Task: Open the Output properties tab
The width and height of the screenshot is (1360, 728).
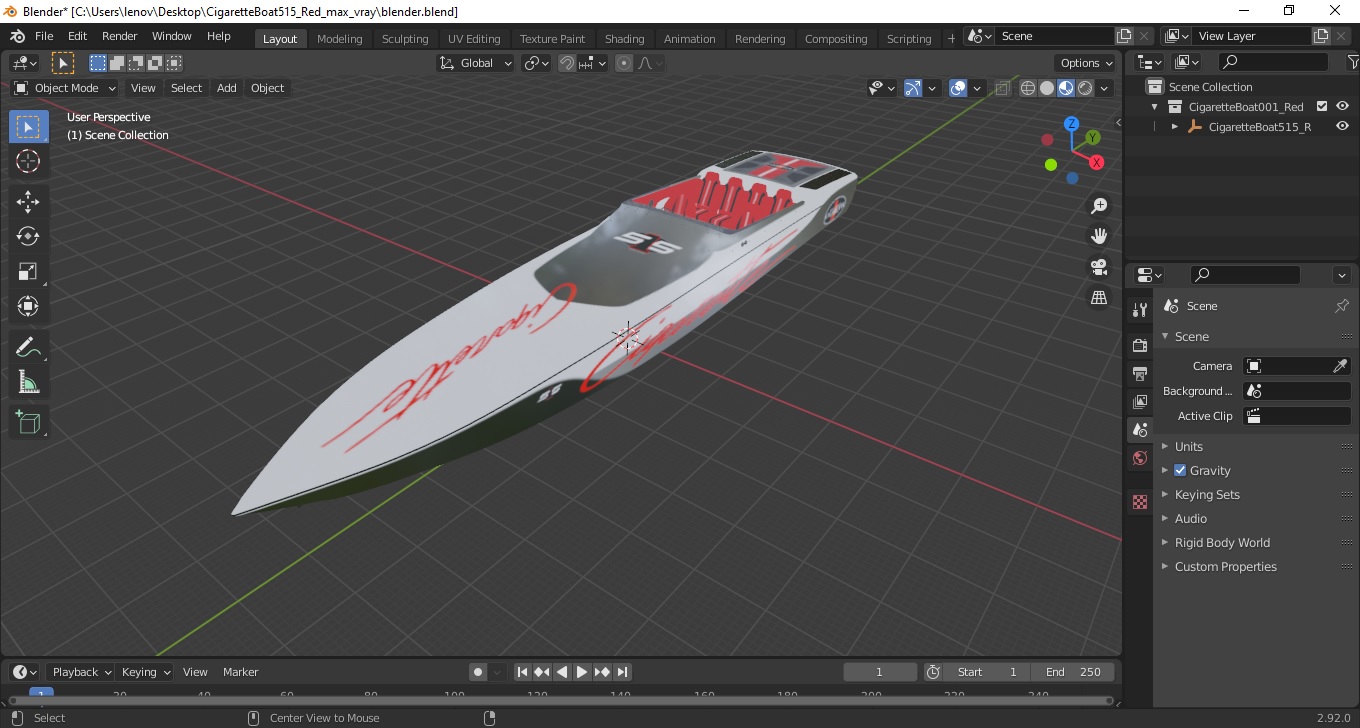Action: (x=1140, y=374)
